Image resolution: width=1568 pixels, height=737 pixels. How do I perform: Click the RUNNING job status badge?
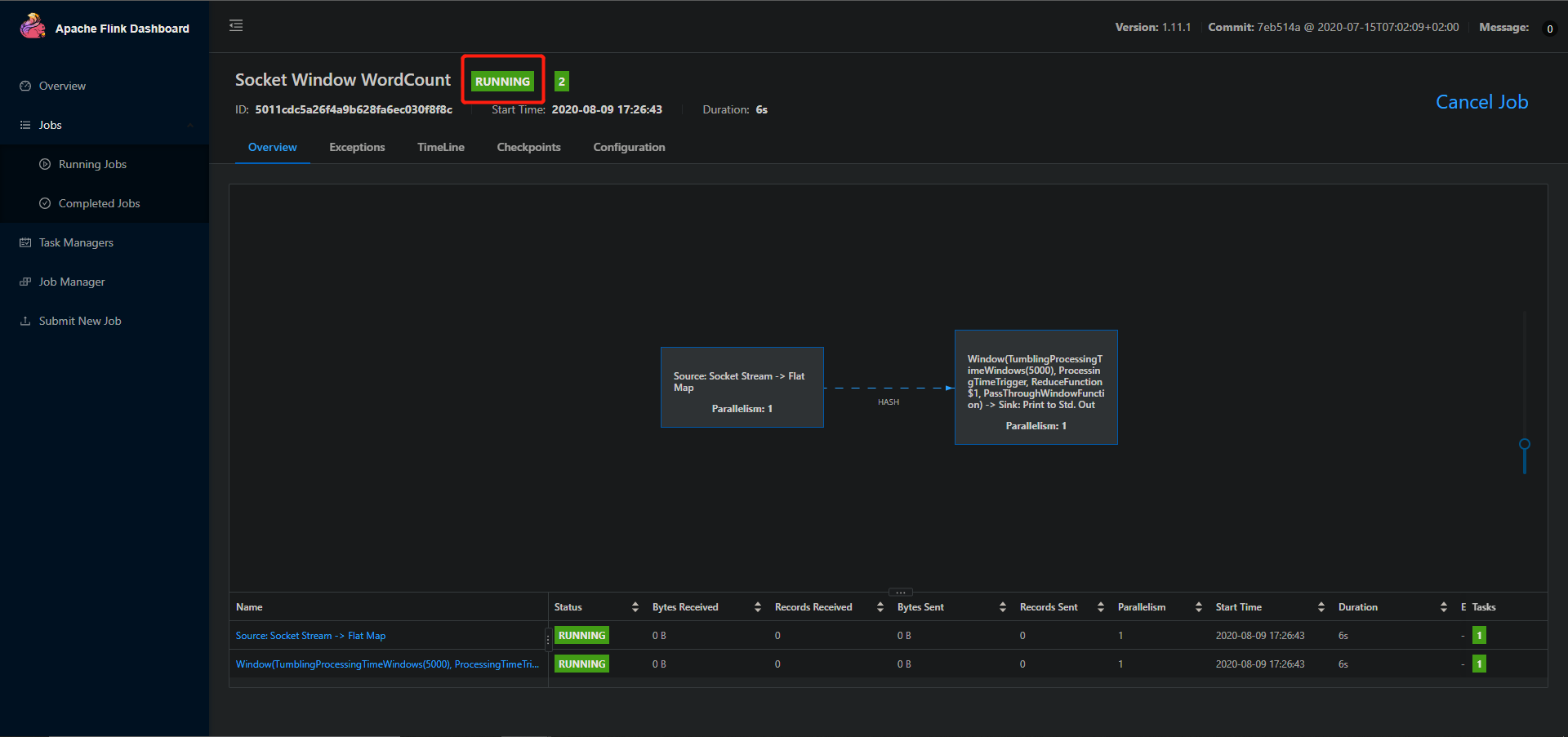(502, 81)
